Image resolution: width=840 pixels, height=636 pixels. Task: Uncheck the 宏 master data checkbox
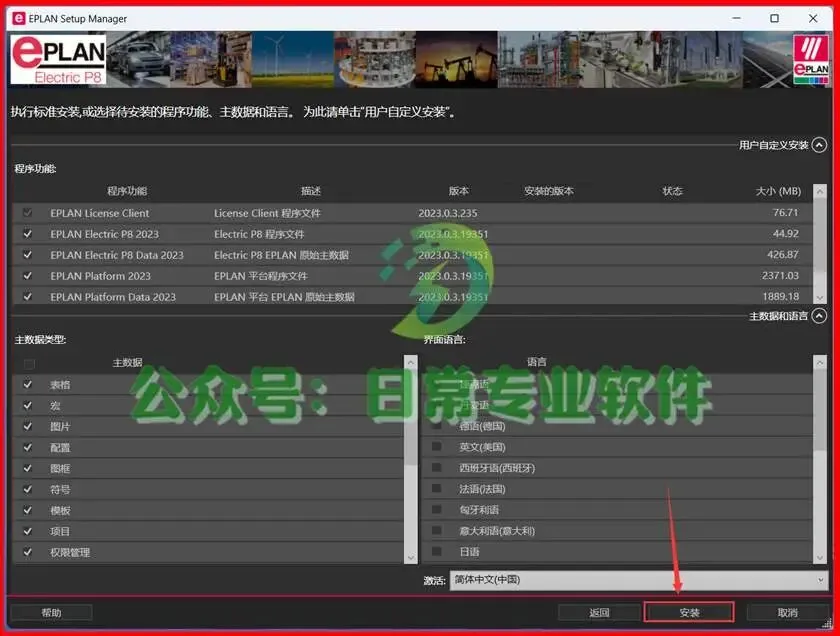(27, 405)
